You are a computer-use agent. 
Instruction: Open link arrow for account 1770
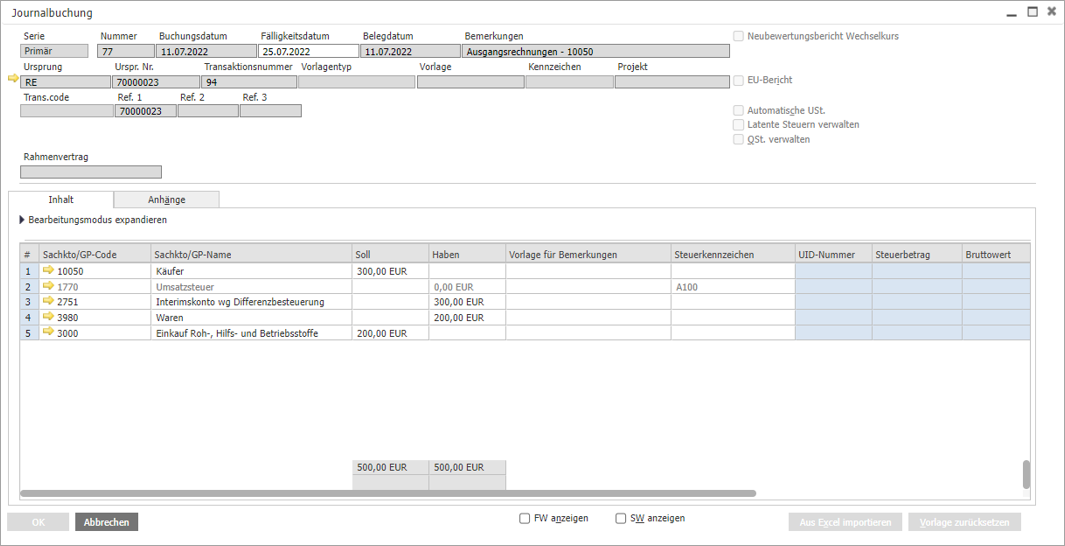point(48,286)
